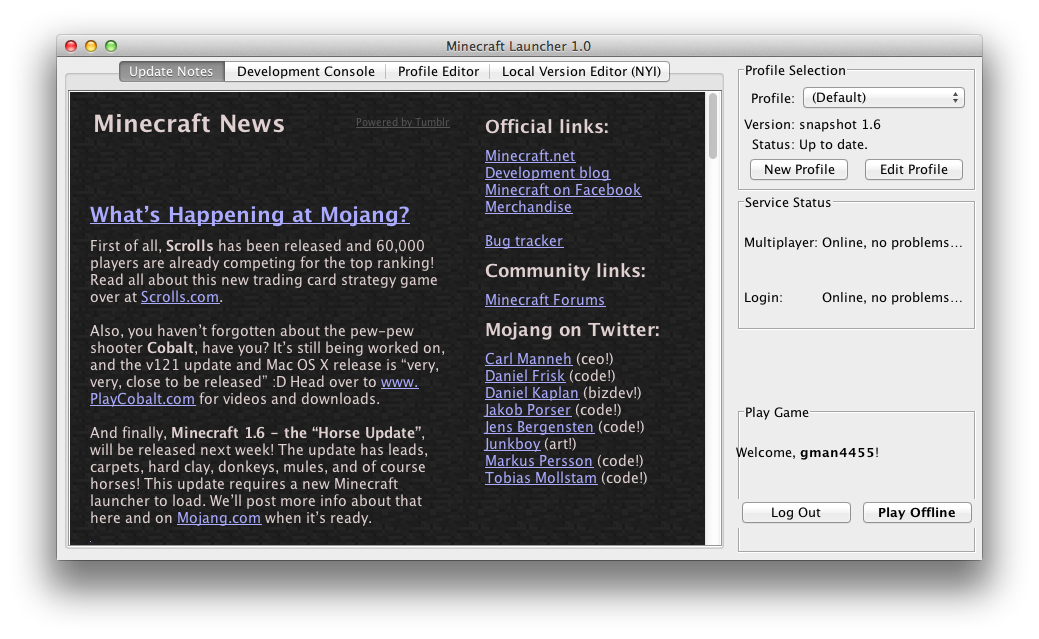Select Local Version Editor (NYI) tab
Viewport: 1039px width, 639px height.
pos(580,72)
